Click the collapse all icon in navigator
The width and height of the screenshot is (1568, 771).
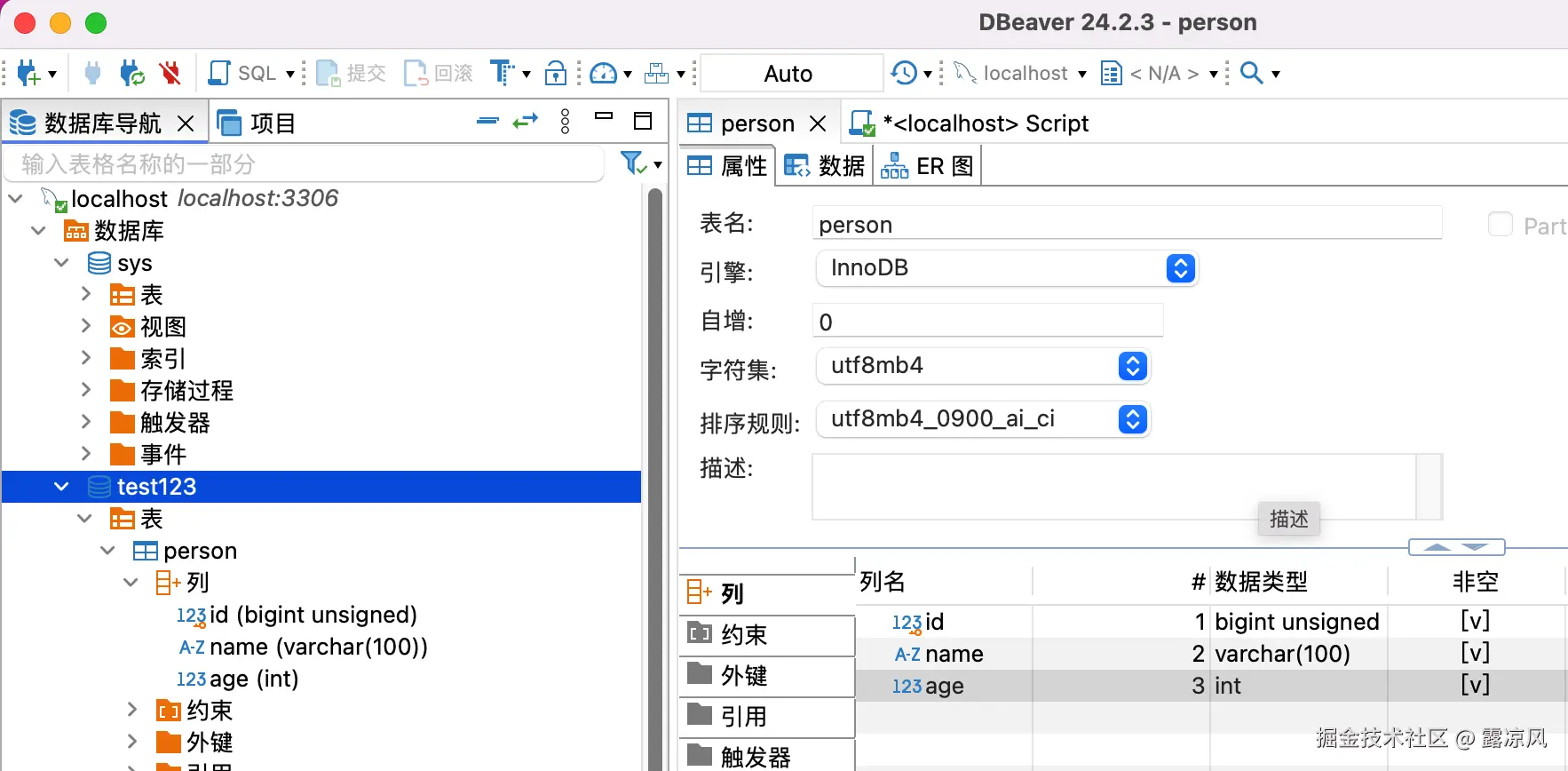(487, 120)
